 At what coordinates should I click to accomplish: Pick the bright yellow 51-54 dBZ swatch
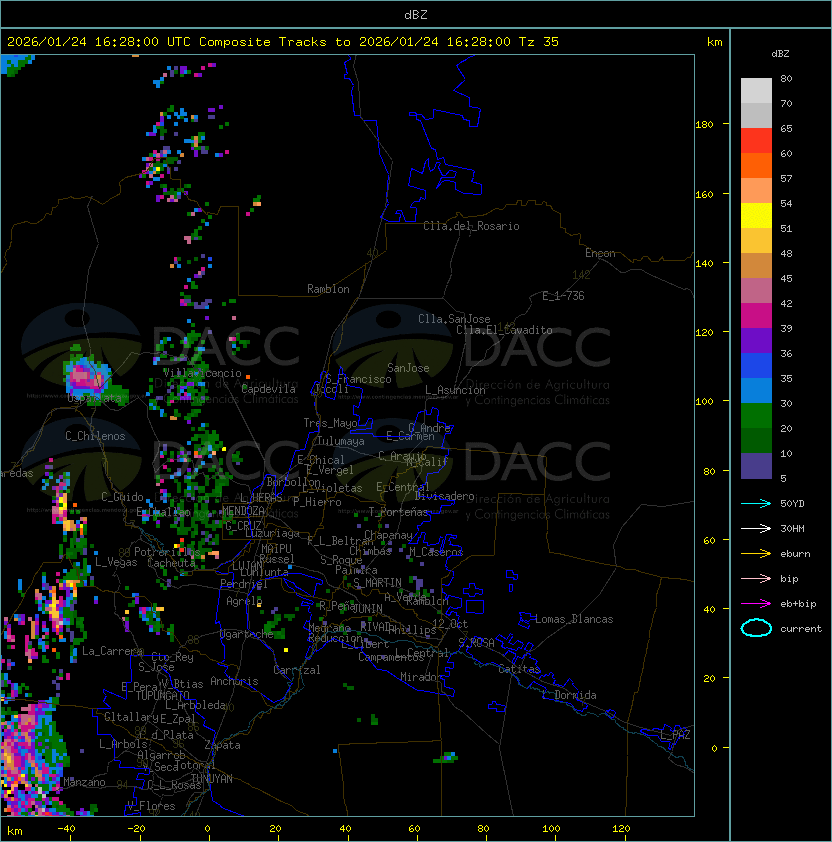click(756, 215)
